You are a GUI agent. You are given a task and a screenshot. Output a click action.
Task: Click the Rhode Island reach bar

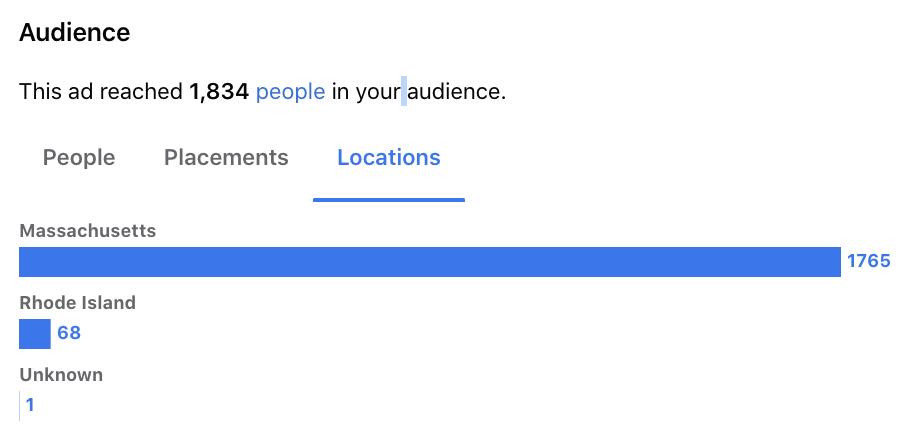pos(35,334)
